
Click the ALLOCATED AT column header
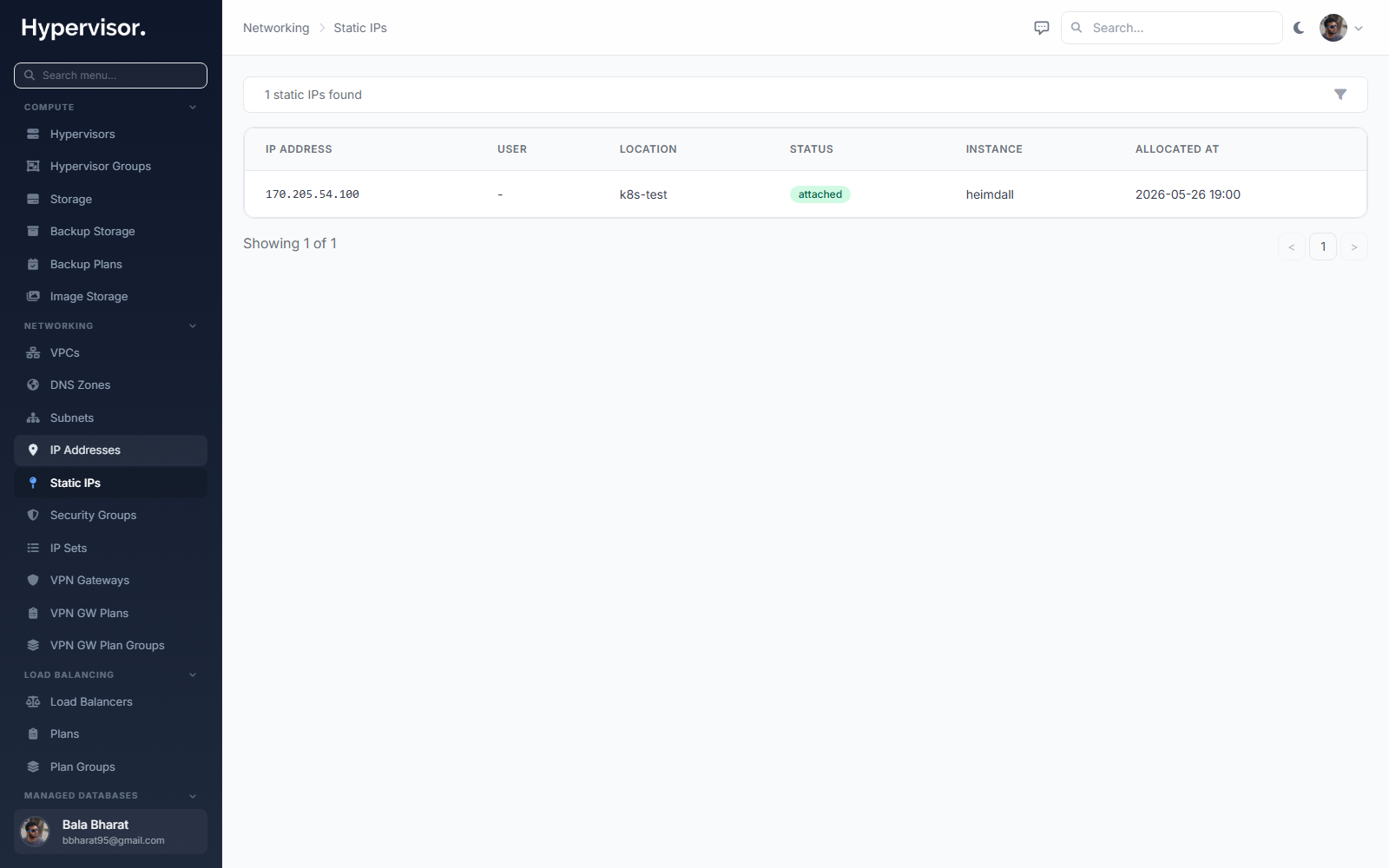pos(1177,149)
